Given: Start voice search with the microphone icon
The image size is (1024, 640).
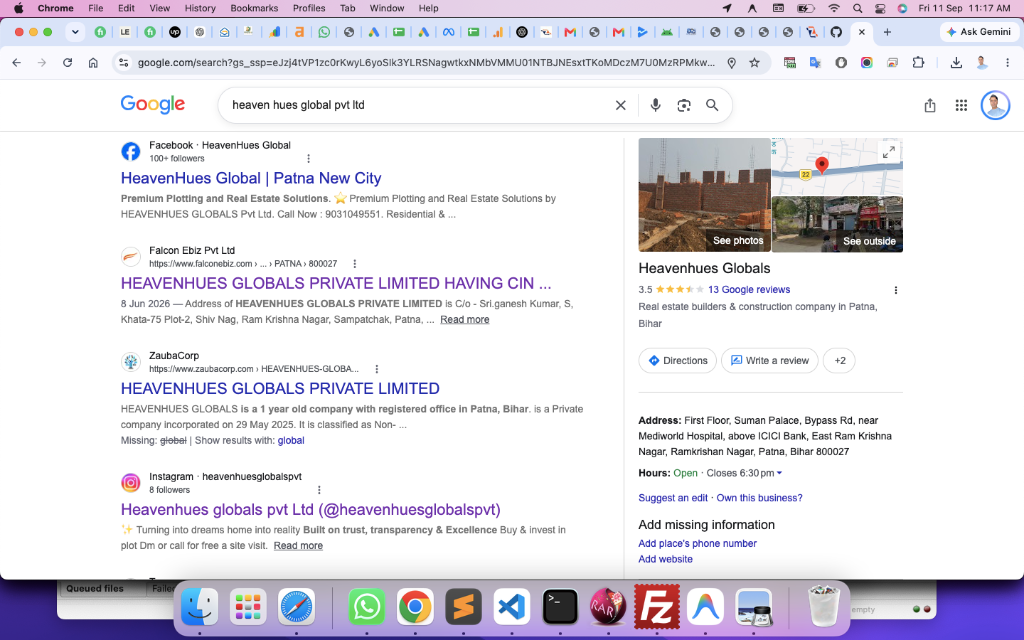Looking at the screenshot, I should [655, 105].
